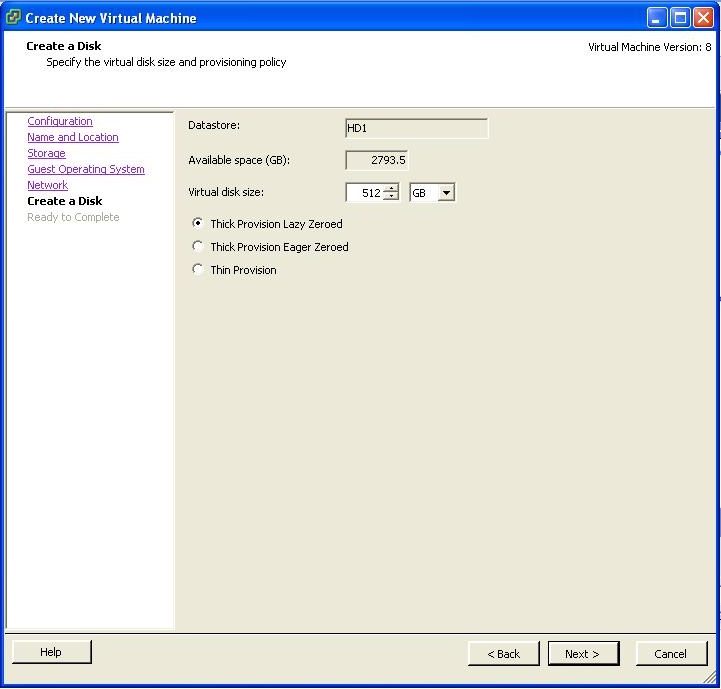
Task: Go to the Configuration wizard step
Action: click(x=60, y=121)
